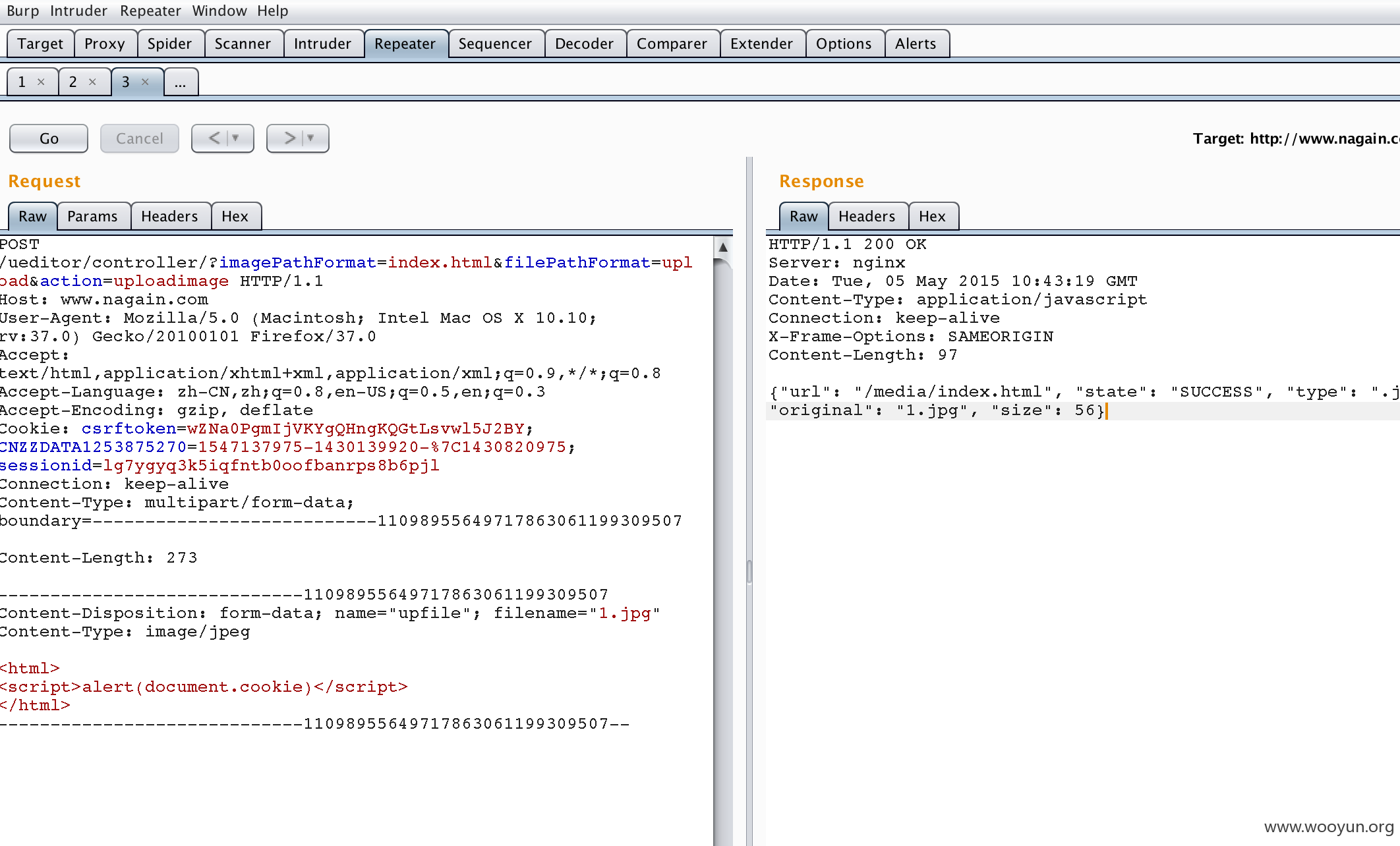Switch to the Sequencer tool tab
This screenshot has height=846, width=1400.
point(495,43)
